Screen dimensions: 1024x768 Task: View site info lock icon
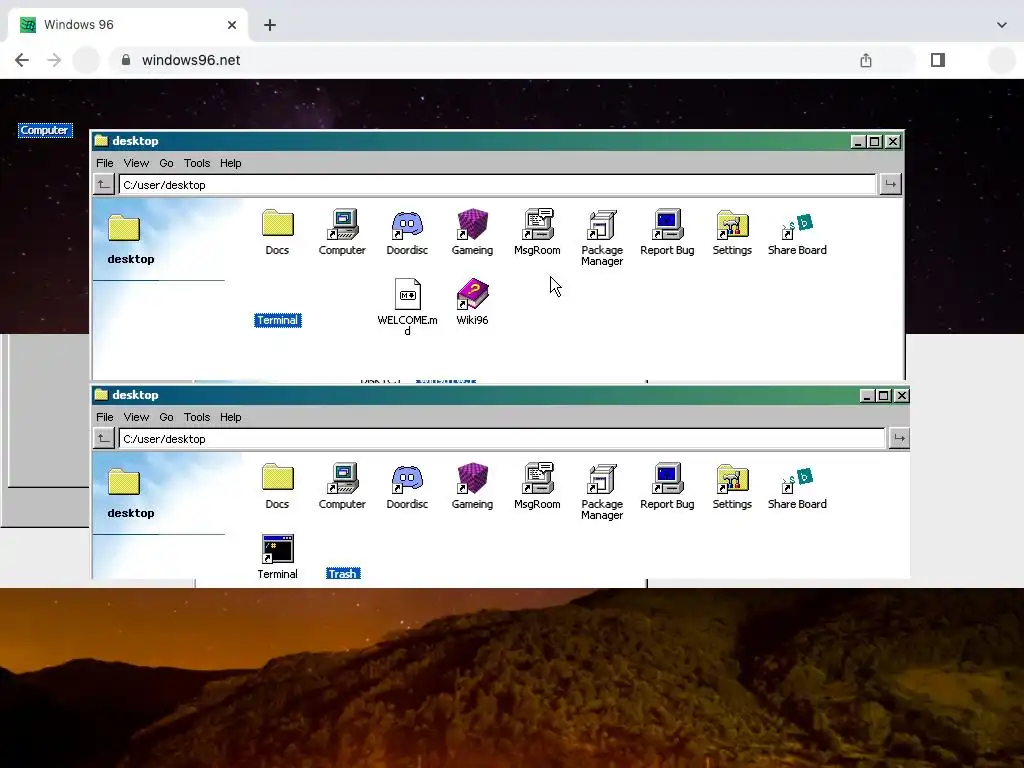pos(126,60)
